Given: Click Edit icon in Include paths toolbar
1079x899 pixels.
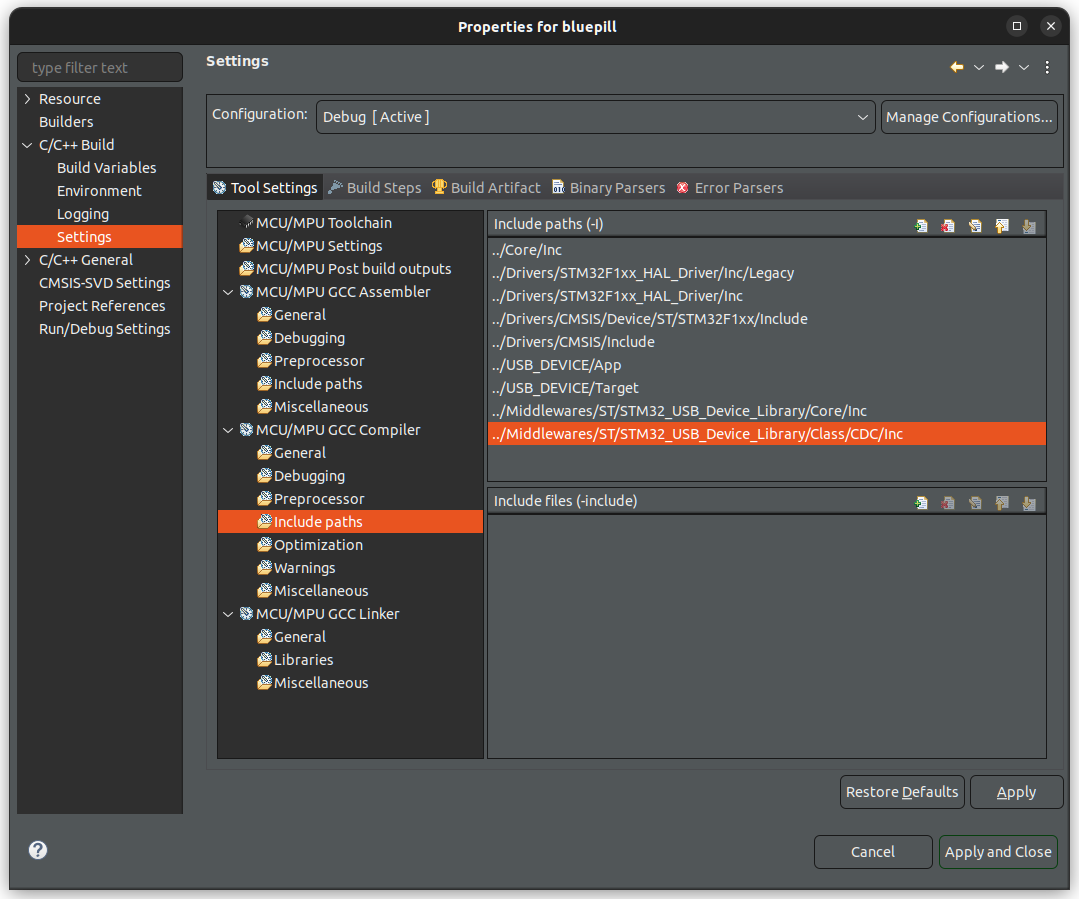Looking at the screenshot, I should (x=975, y=226).
